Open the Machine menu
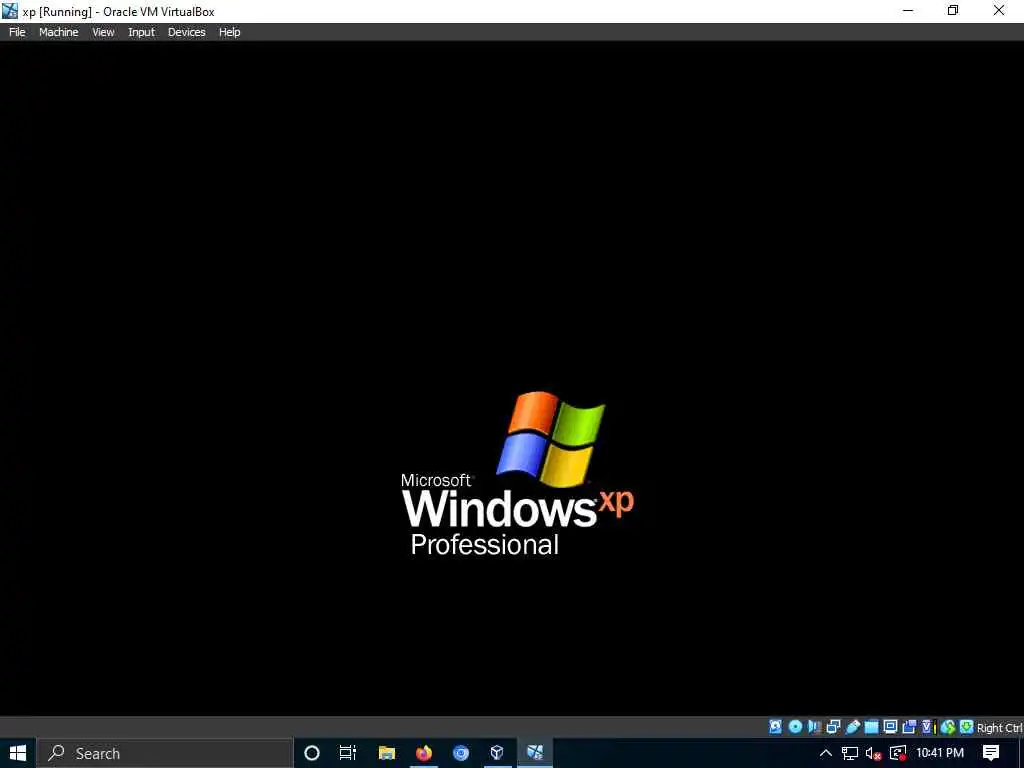 pyautogui.click(x=58, y=32)
